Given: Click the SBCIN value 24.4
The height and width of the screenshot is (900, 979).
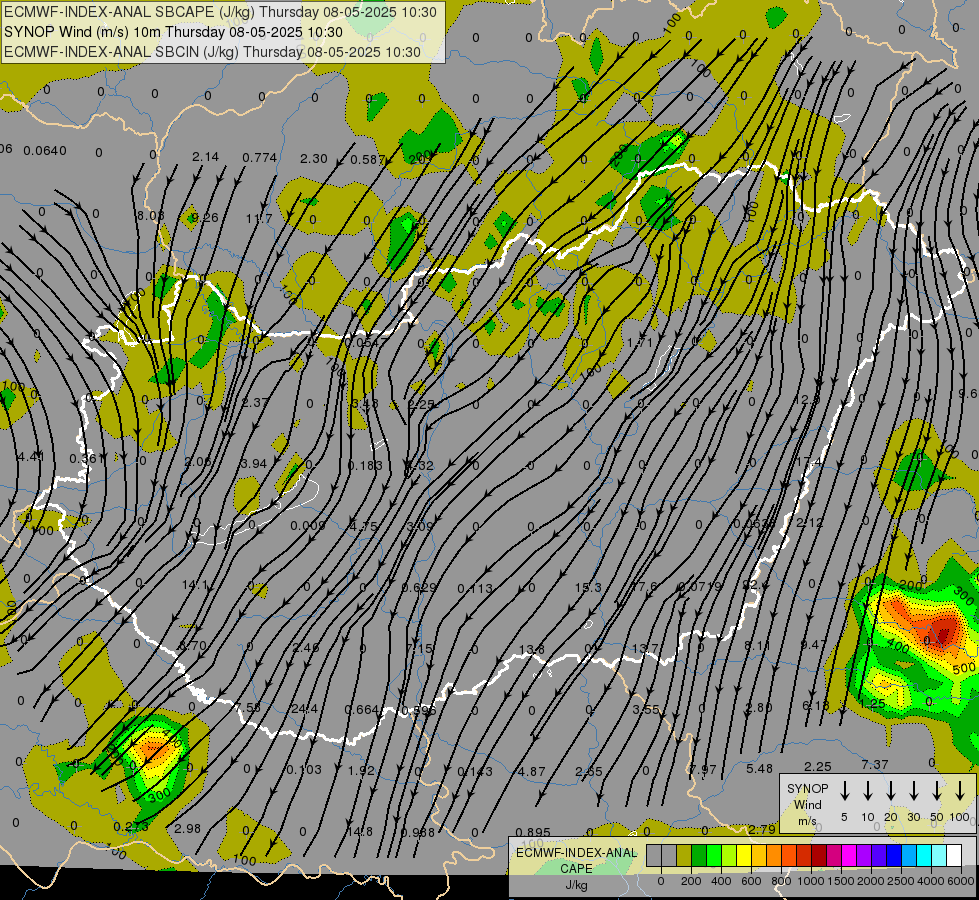Looking at the screenshot, I should pyautogui.click(x=305, y=708).
